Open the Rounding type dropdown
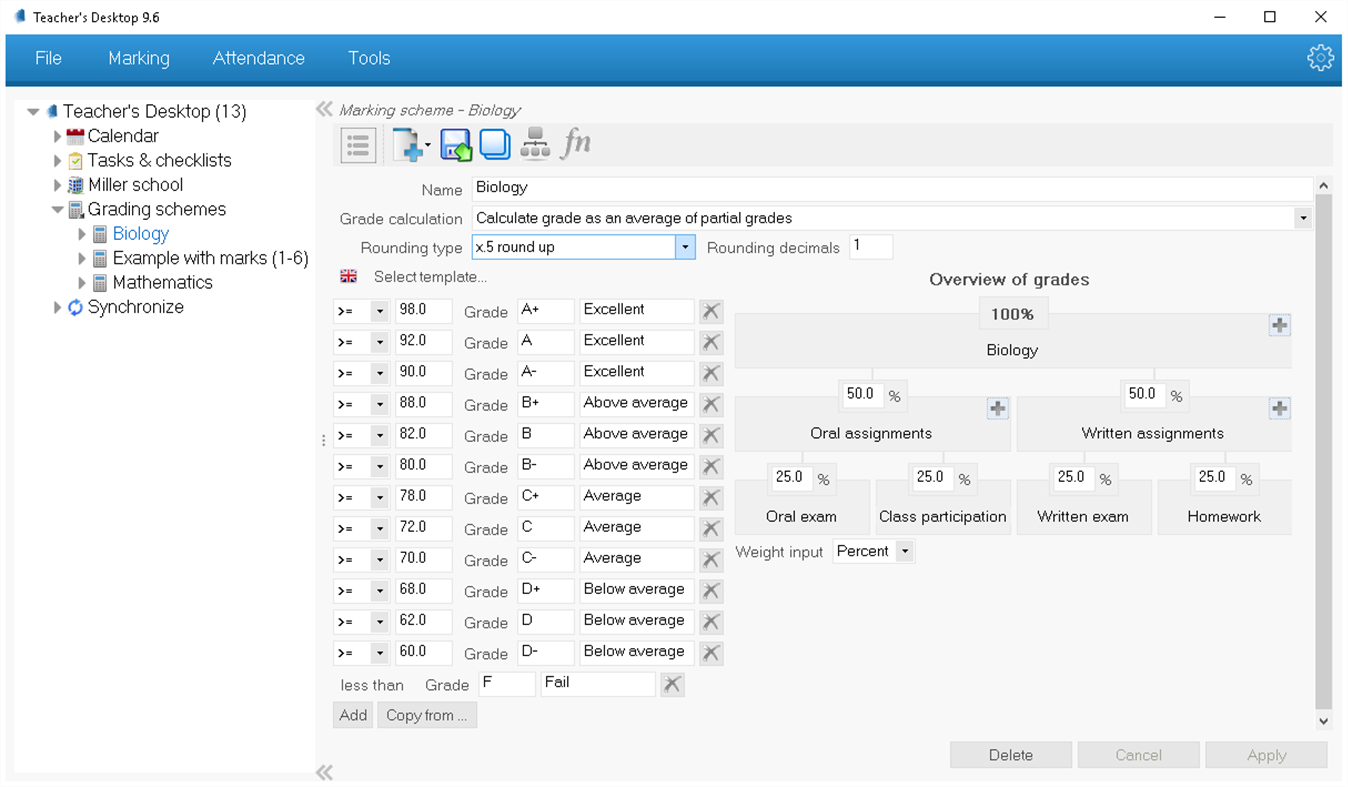The width and height of the screenshot is (1348, 787). point(685,246)
